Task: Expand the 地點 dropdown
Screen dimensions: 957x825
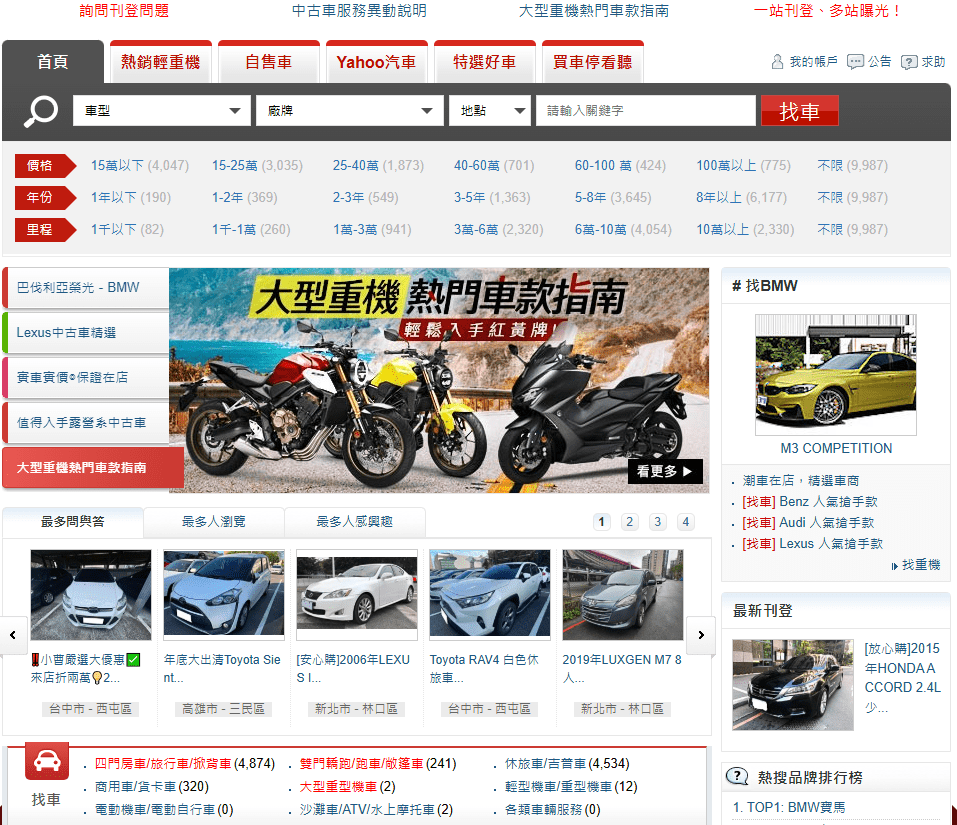Action: (x=489, y=111)
